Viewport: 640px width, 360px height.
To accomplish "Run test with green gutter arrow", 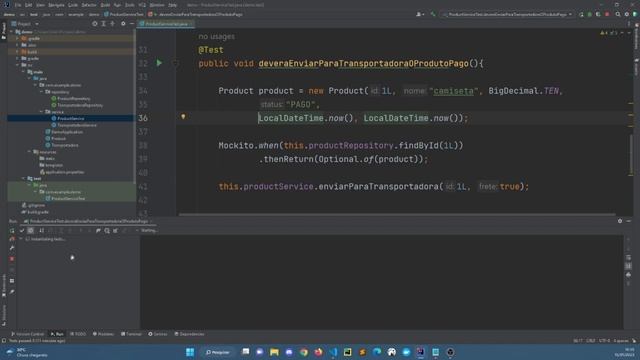I will pyautogui.click(x=159, y=63).
